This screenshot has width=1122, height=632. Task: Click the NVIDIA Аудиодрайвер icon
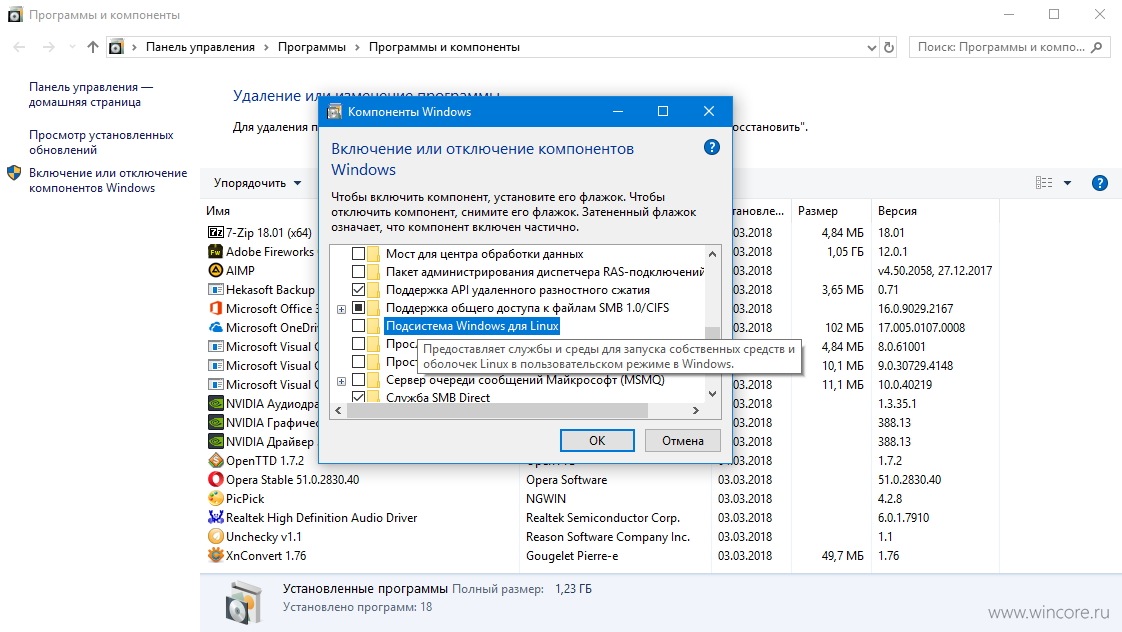(215, 404)
